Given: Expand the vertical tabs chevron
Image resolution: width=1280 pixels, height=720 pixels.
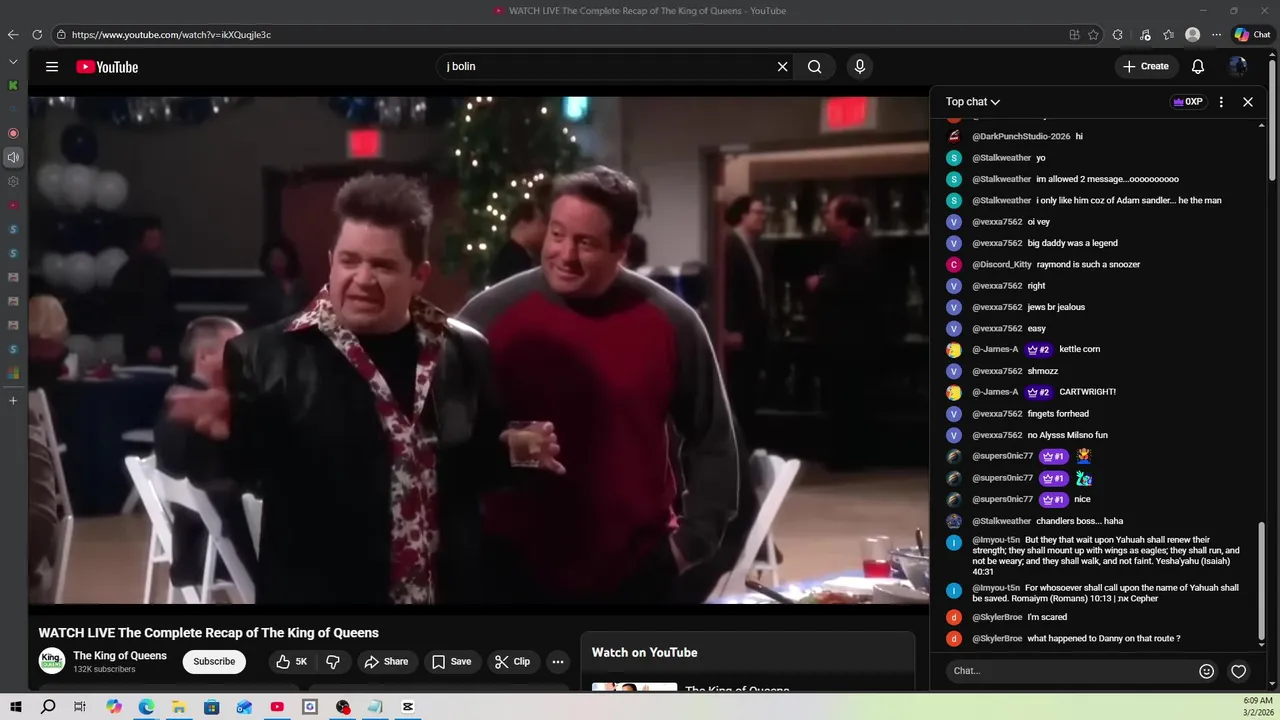Looking at the screenshot, I should [13, 62].
